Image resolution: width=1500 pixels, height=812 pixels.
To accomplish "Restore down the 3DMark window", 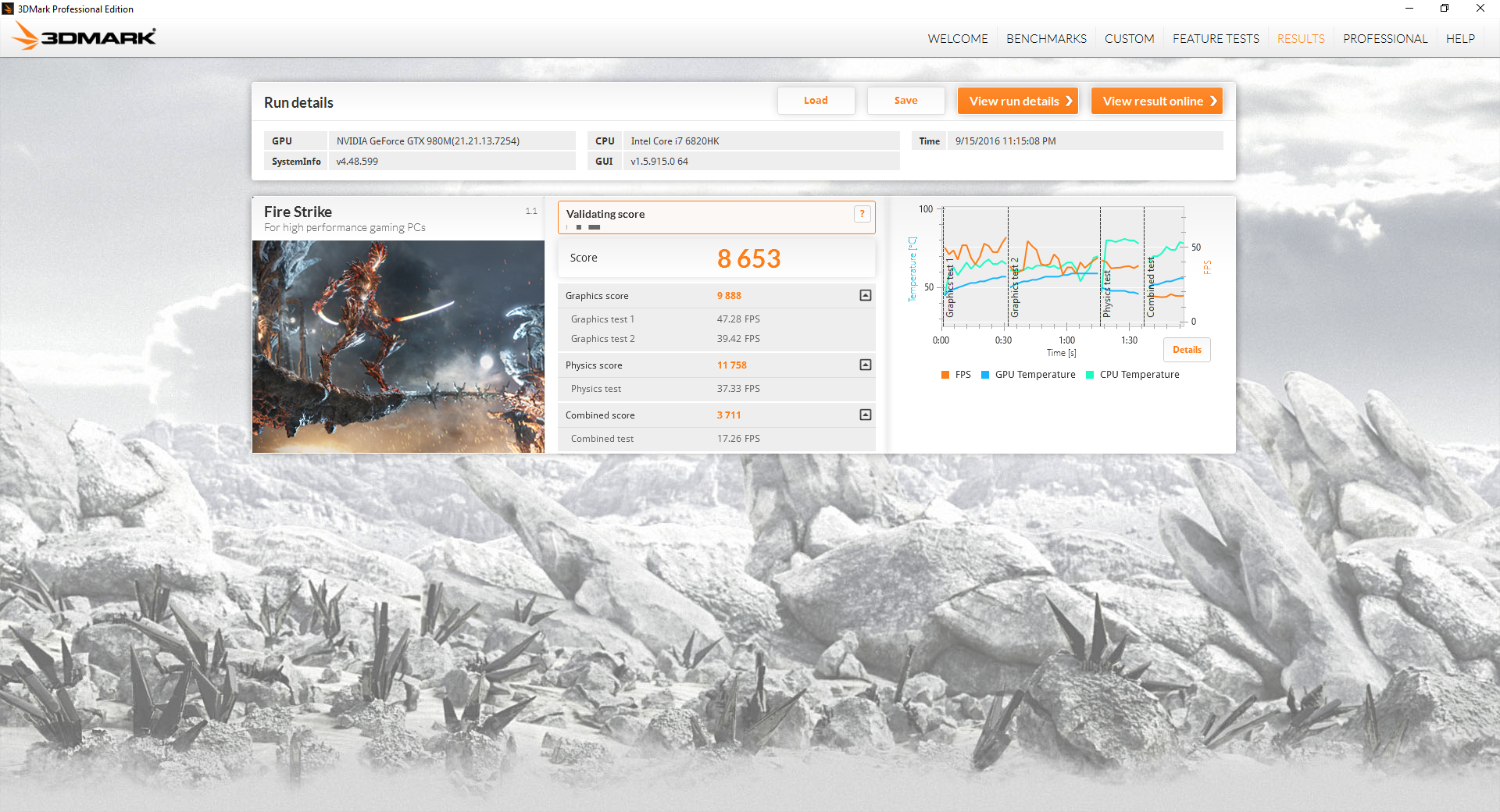I will pos(1445,9).
